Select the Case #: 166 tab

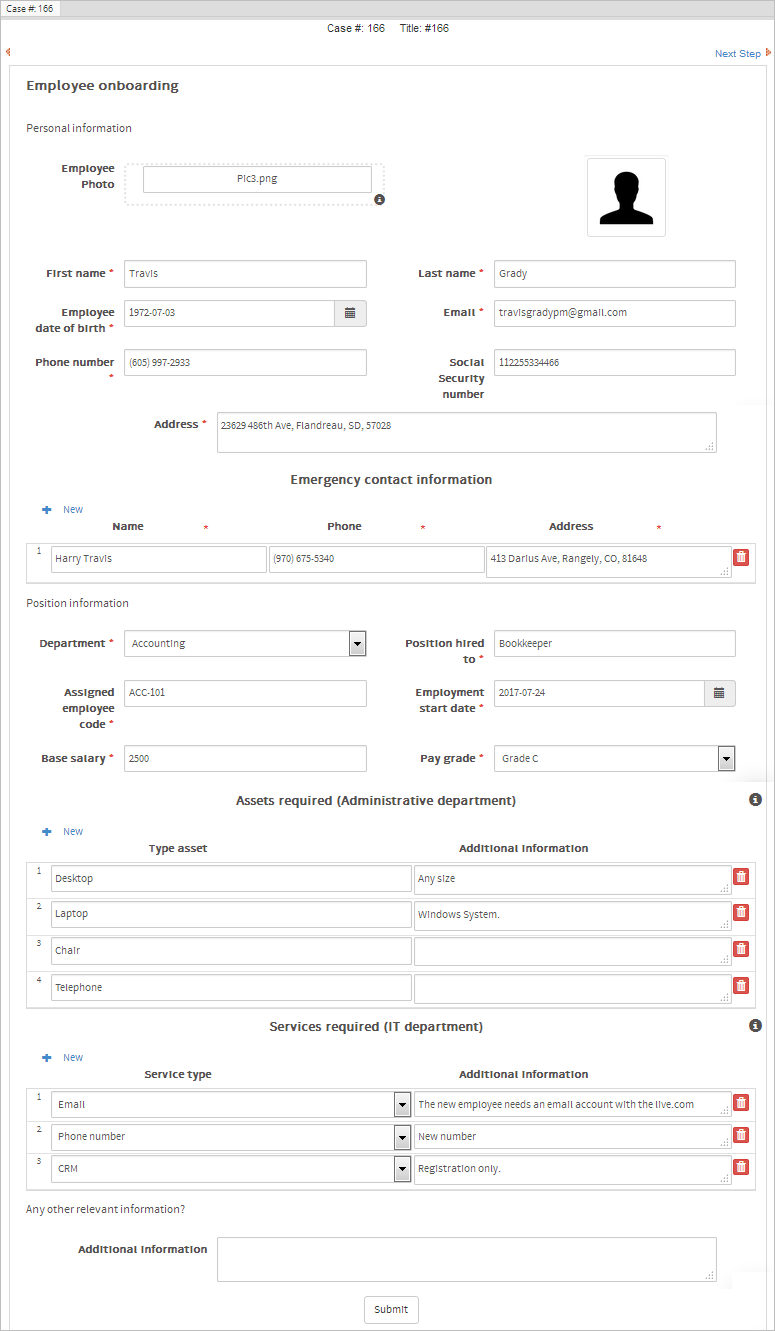point(30,8)
